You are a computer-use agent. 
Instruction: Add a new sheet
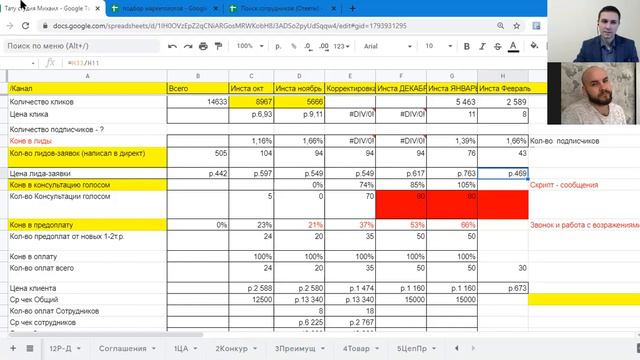tap(13, 348)
